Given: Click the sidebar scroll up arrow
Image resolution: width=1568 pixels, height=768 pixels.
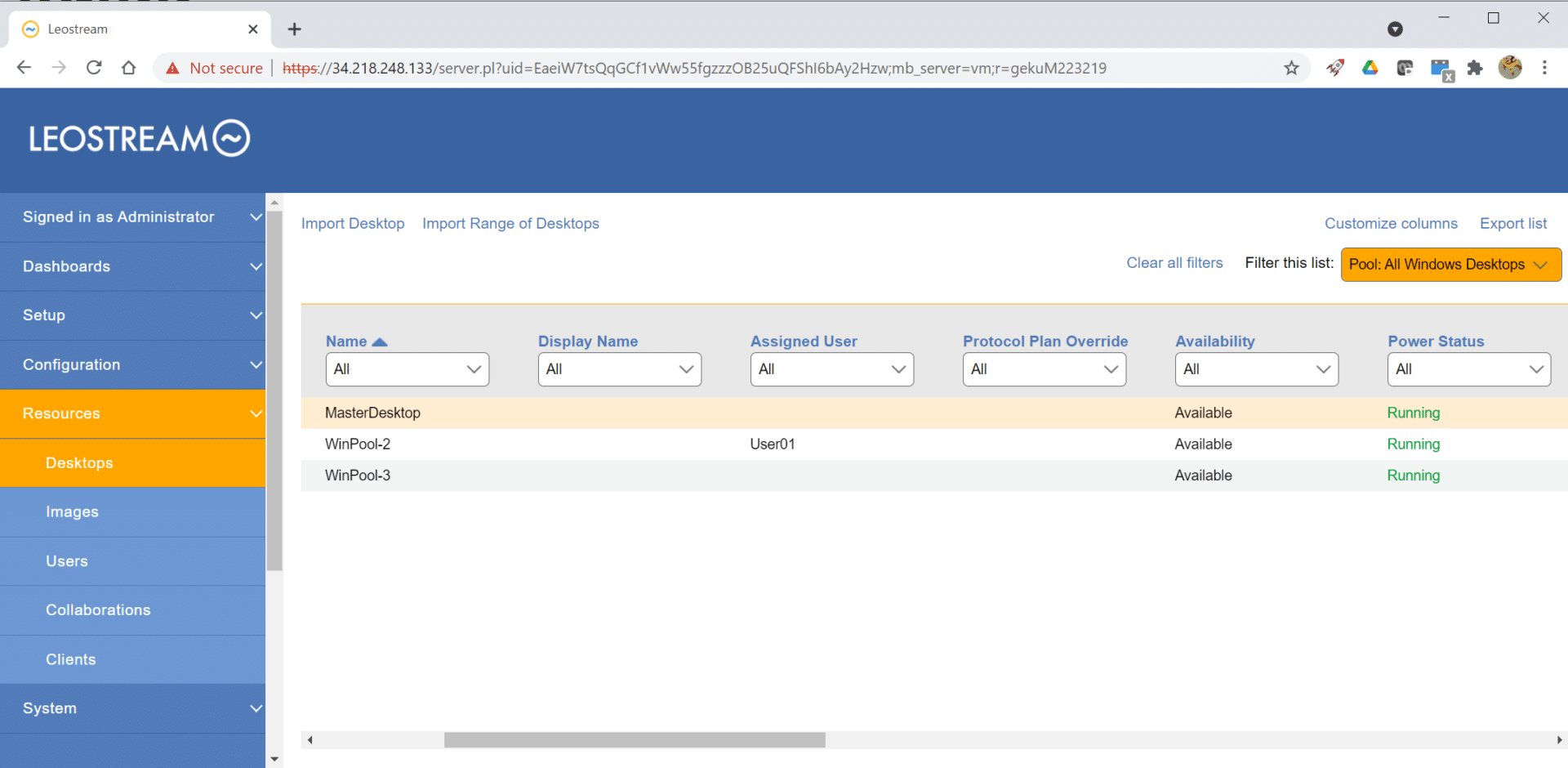Looking at the screenshot, I should pos(274,202).
